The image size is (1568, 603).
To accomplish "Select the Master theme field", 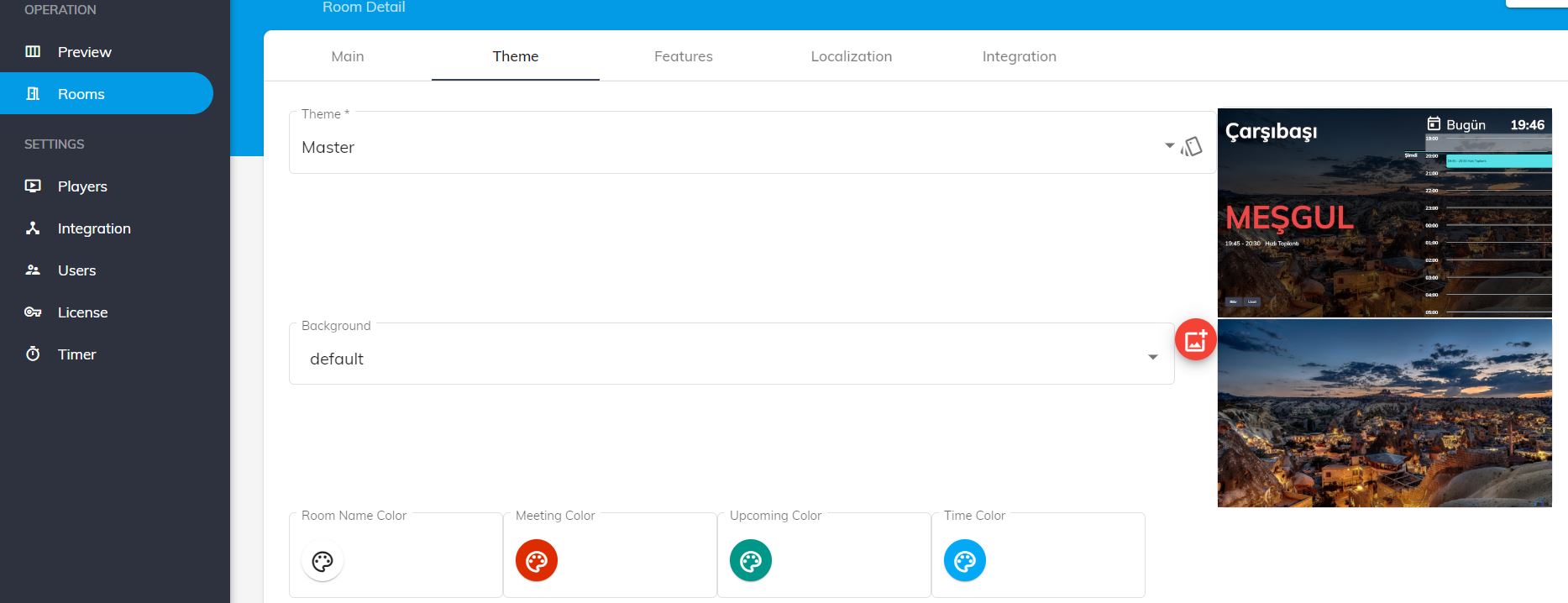I will (x=722, y=147).
